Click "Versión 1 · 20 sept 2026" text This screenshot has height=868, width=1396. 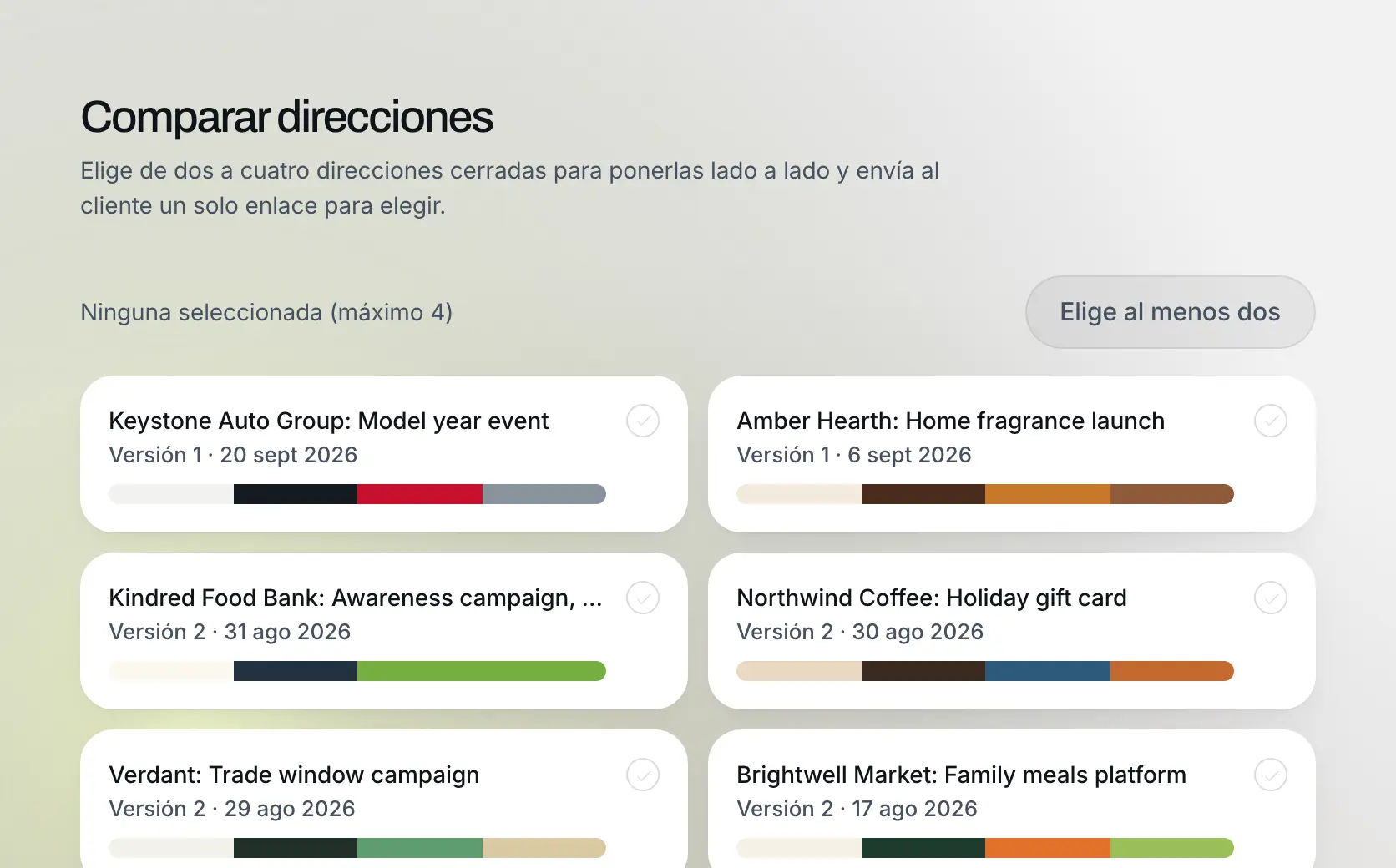pos(233,455)
